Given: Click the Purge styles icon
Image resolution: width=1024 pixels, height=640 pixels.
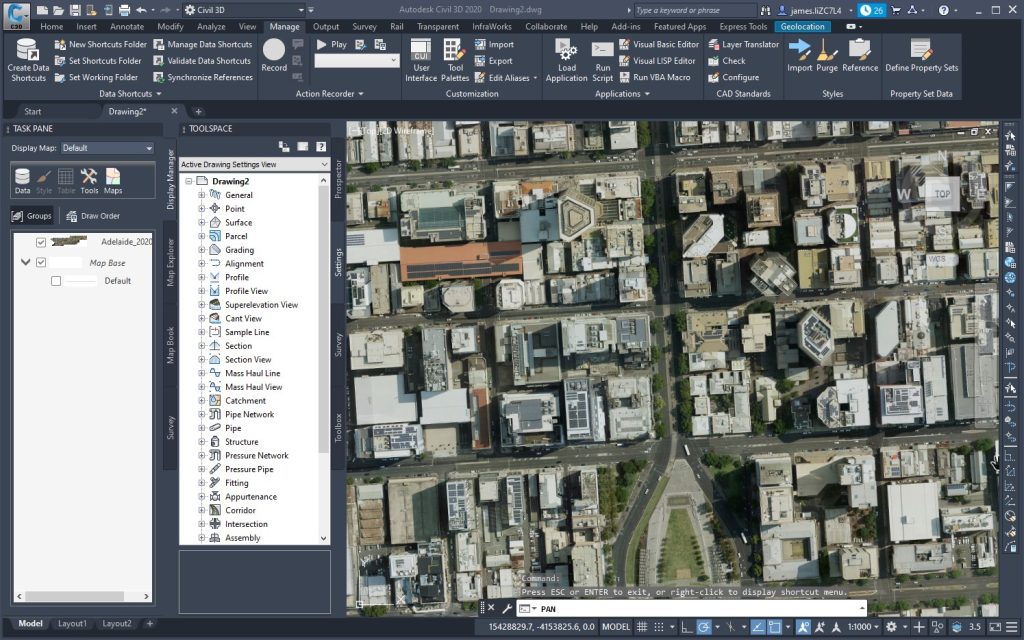Looking at the screenshot, I should (827, 52).
